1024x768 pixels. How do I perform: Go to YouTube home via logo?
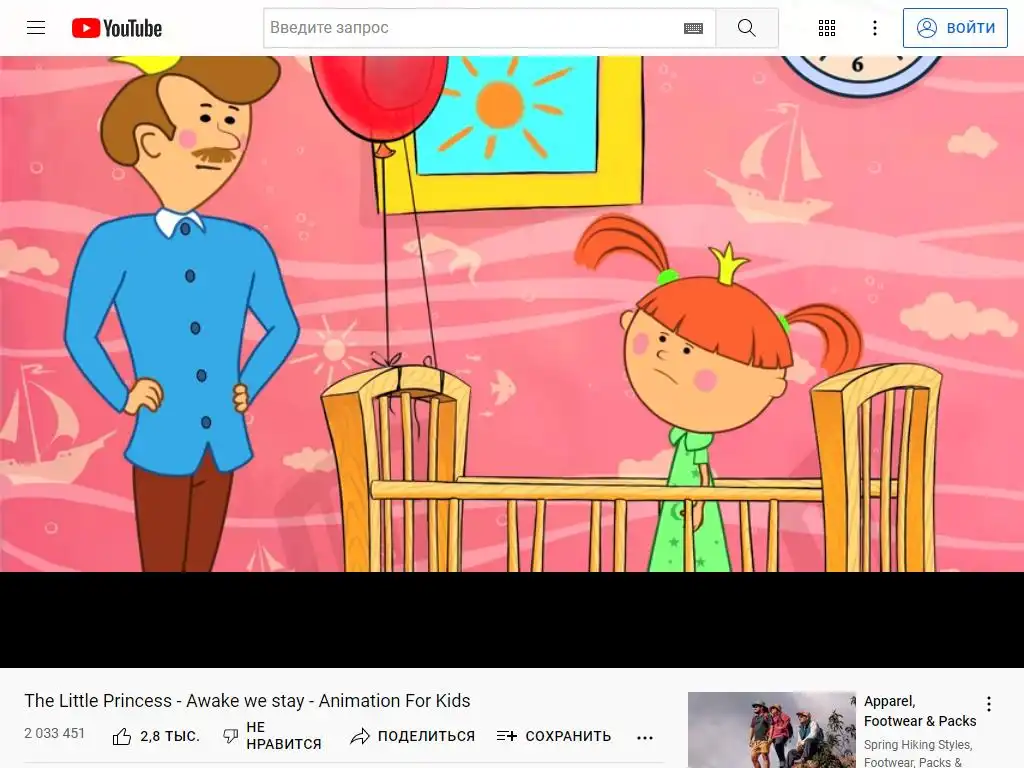click(117, 28)
